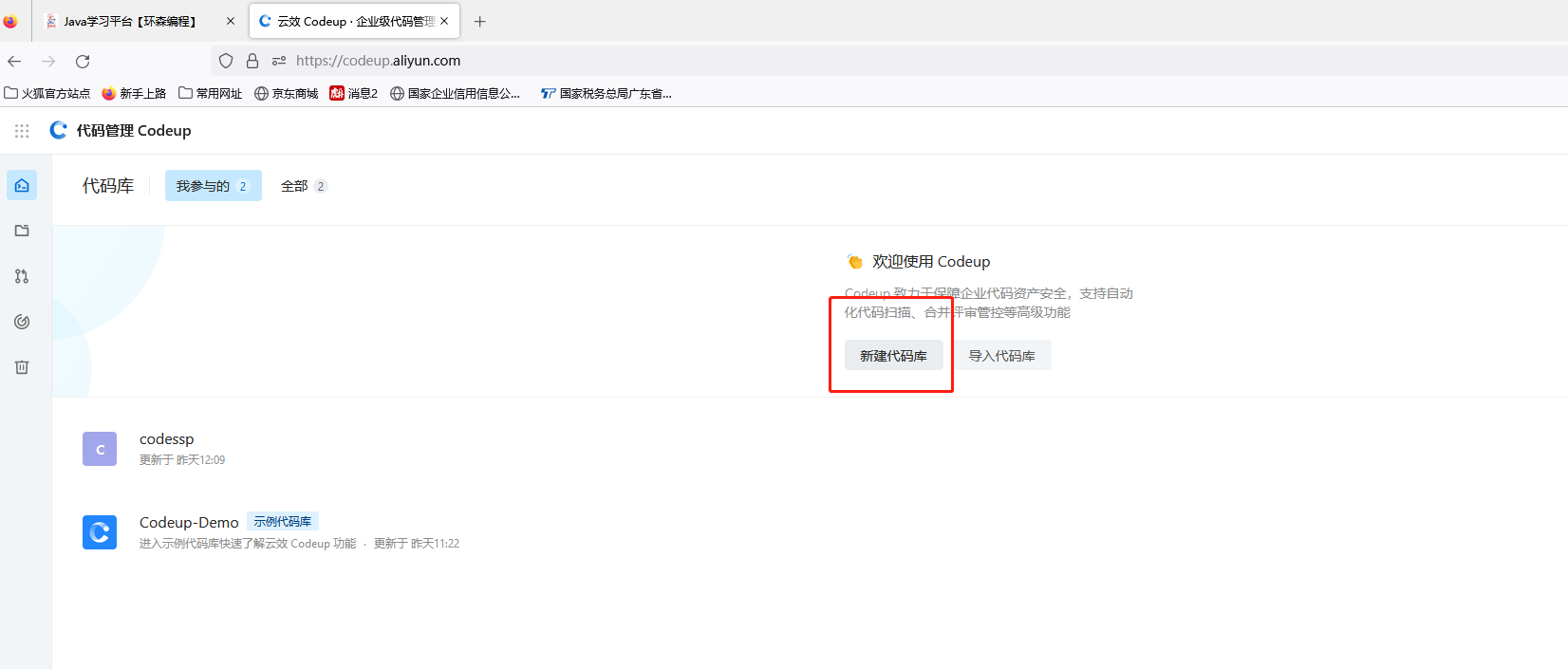
Task: Click the 代码库 heading
Action: pos(108,186)
